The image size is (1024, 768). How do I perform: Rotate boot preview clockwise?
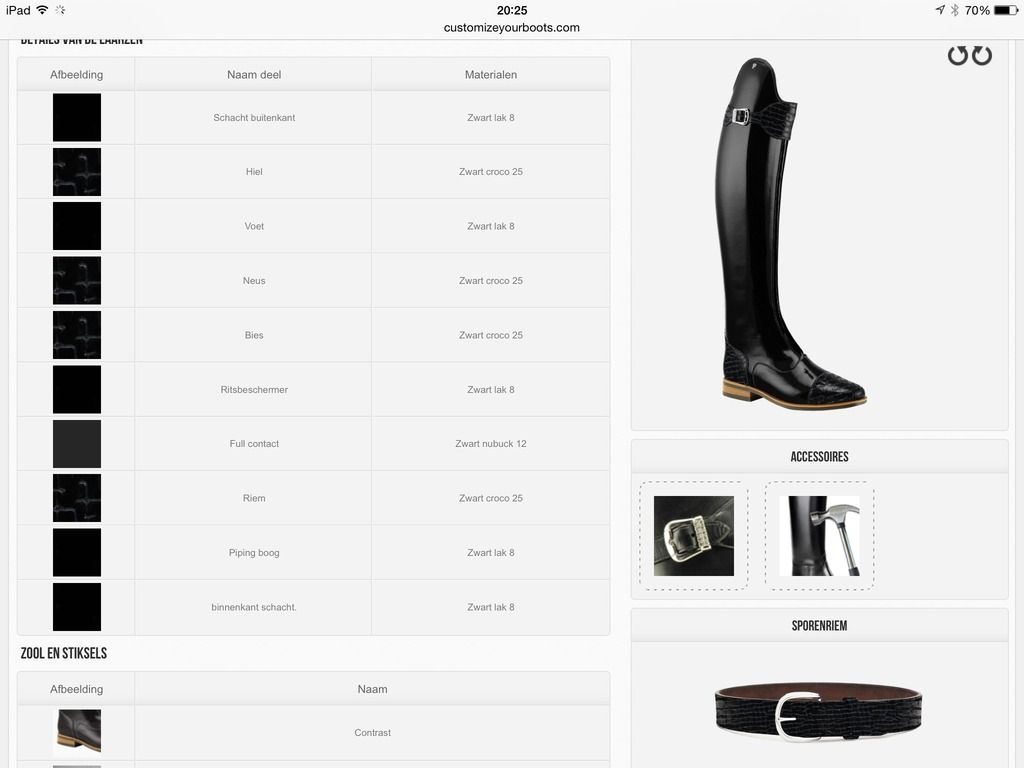(982, 56)
